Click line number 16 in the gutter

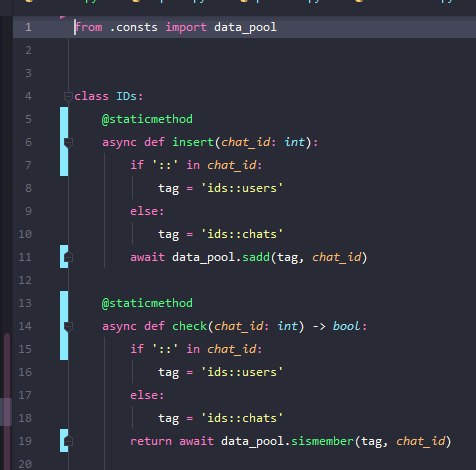[x=25, y=372]
